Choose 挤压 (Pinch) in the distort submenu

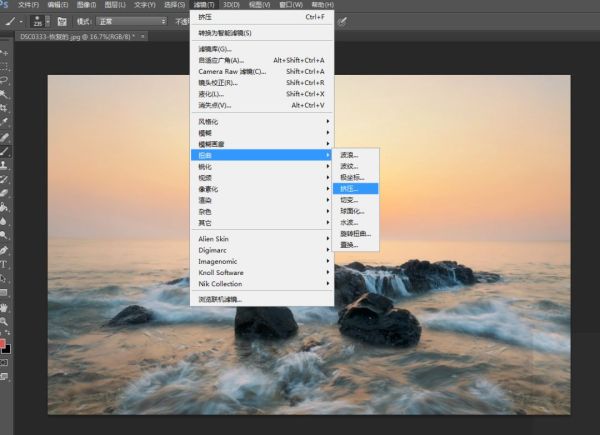(x=355, y=189)
